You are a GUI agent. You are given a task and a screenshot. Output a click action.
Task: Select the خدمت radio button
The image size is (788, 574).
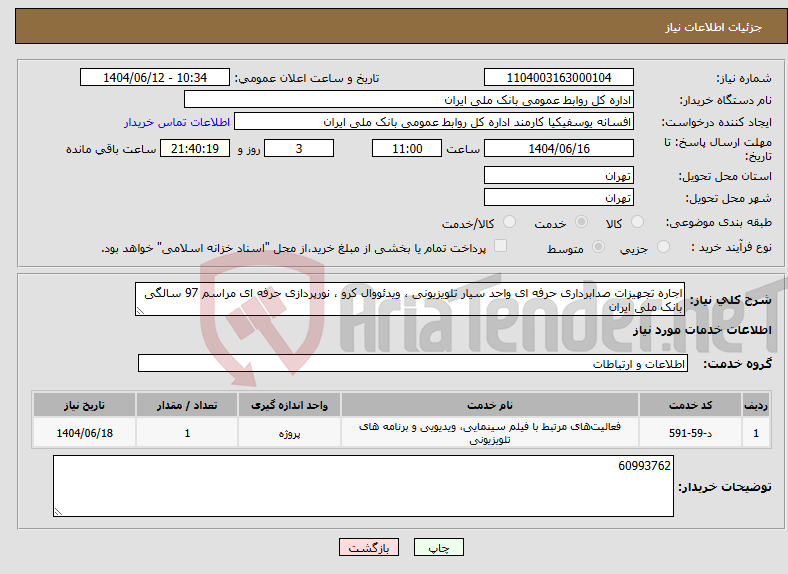pos(581,222)
